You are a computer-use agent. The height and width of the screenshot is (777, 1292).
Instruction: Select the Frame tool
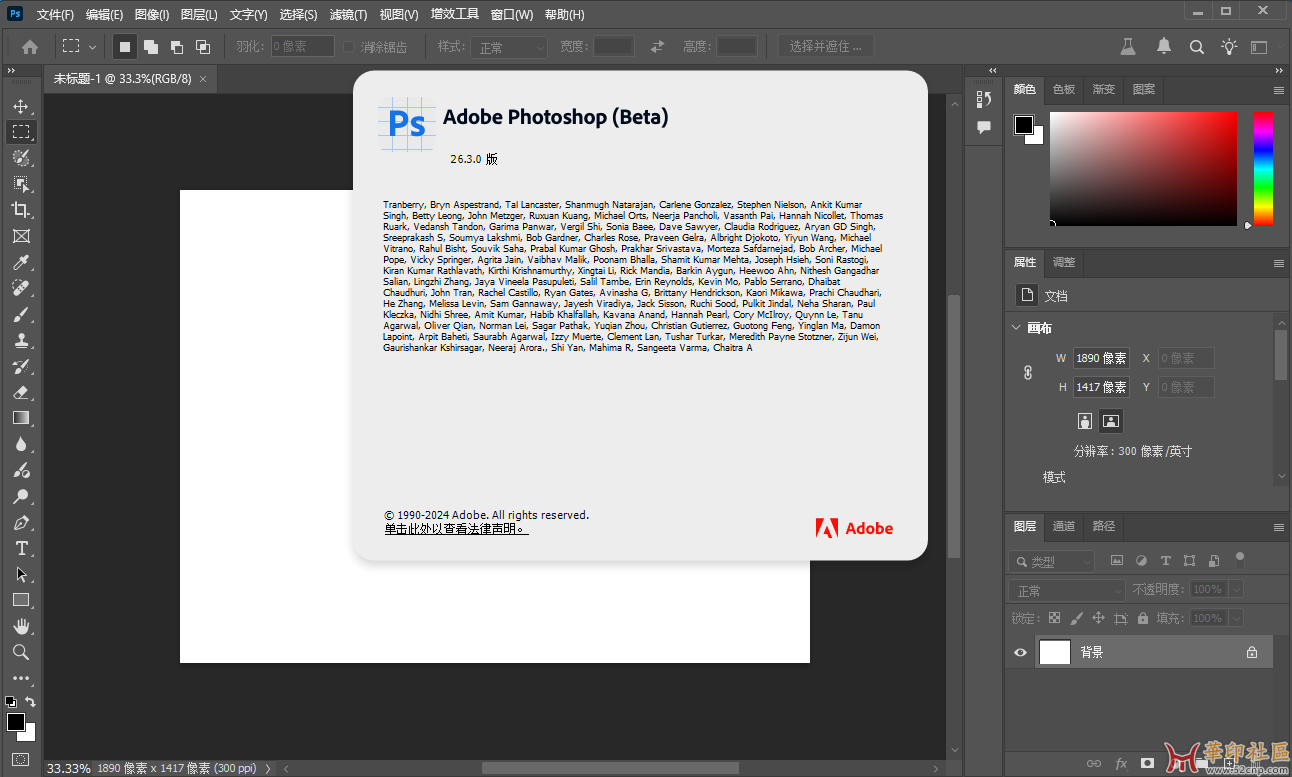point(21,236)
